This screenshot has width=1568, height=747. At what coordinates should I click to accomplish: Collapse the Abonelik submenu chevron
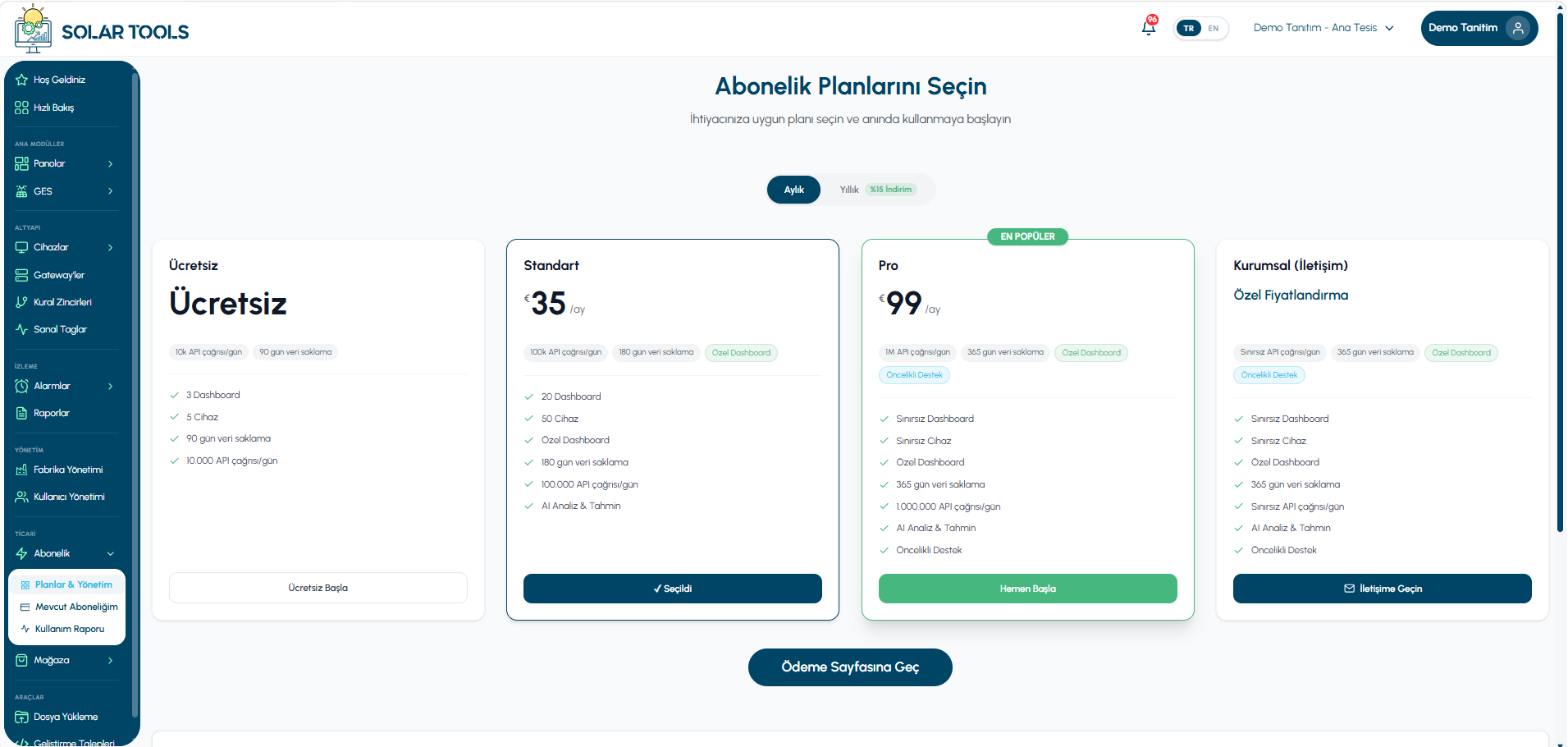coord(110,553)
